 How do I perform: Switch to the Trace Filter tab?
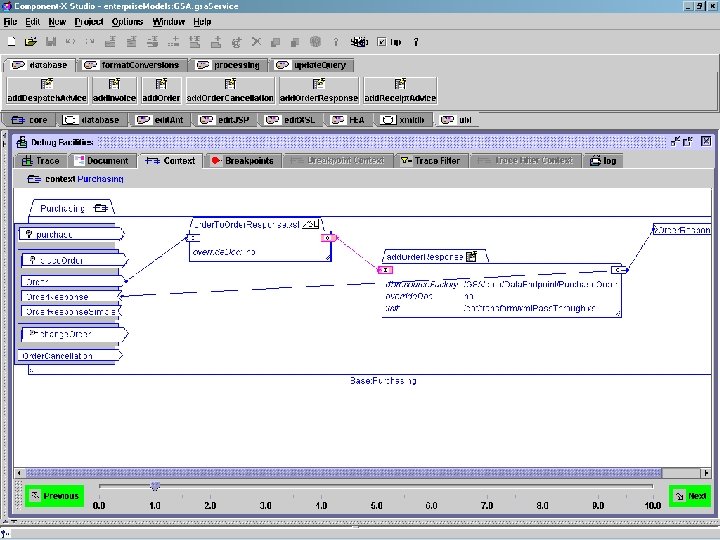pos(430,161)
